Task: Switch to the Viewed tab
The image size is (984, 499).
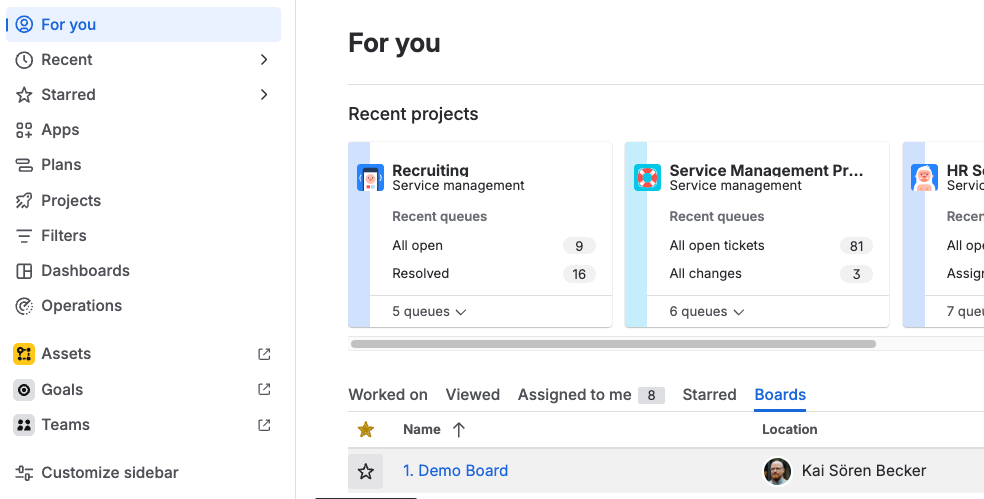Action: point(473,395)
